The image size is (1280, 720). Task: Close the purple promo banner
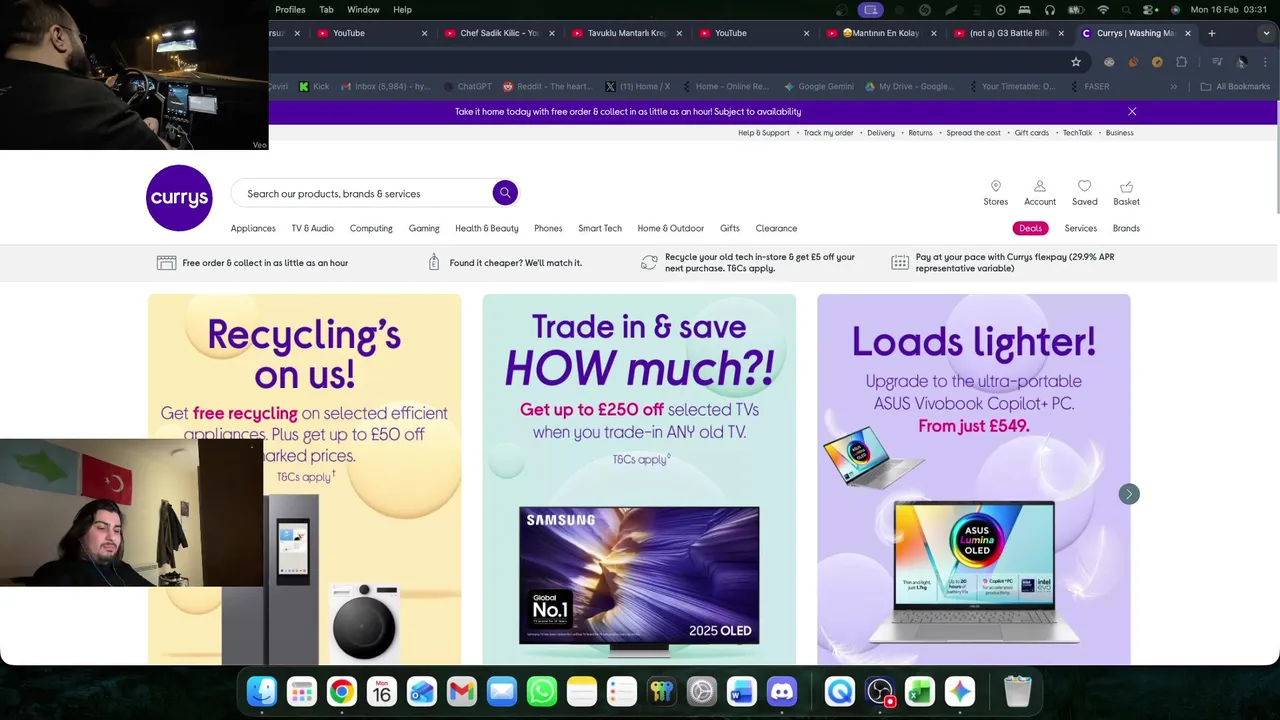(x=1132, y=112)
